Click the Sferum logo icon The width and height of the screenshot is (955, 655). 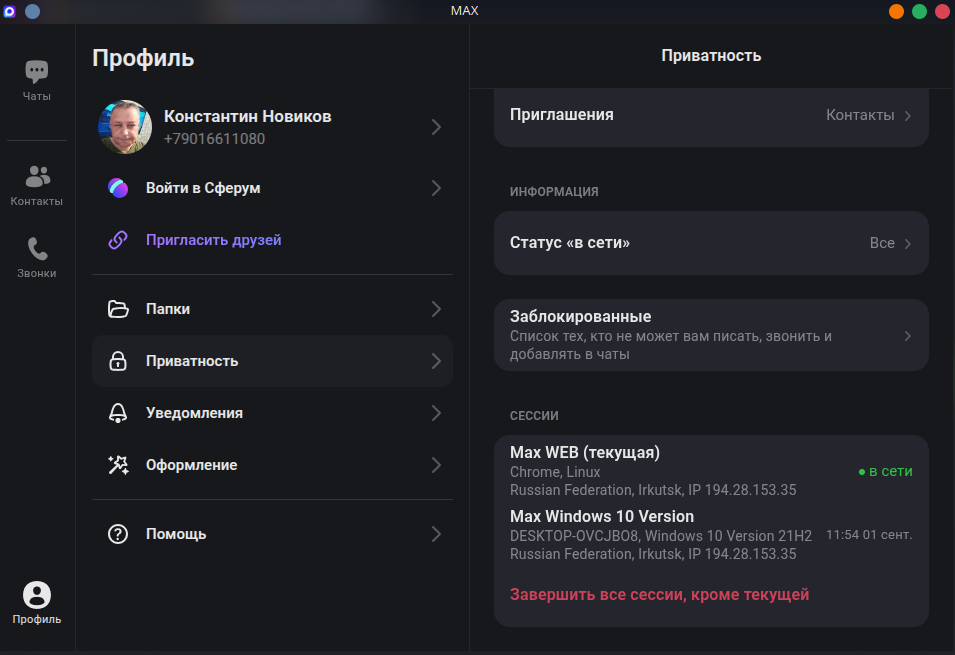[118, 188]
